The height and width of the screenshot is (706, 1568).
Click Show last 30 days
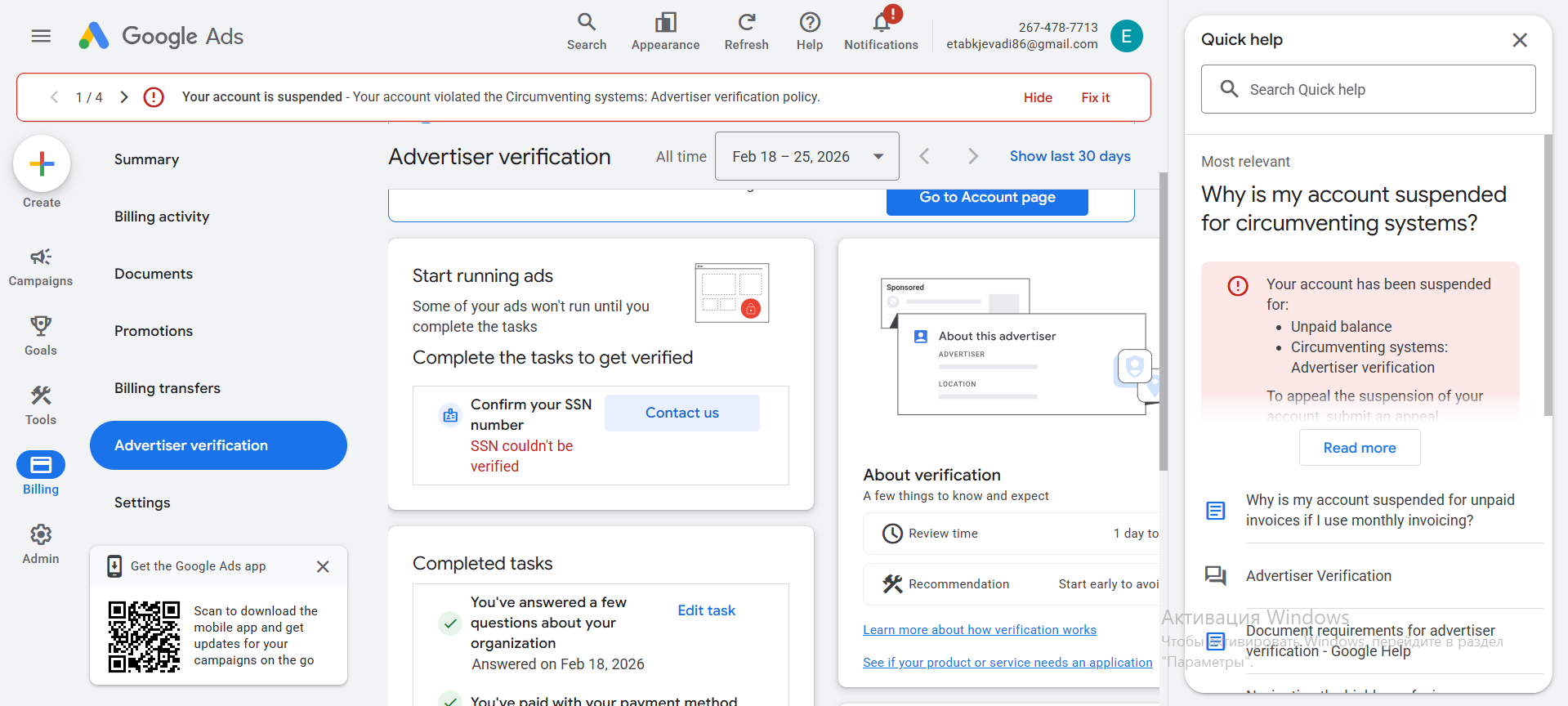[1070, 156]
